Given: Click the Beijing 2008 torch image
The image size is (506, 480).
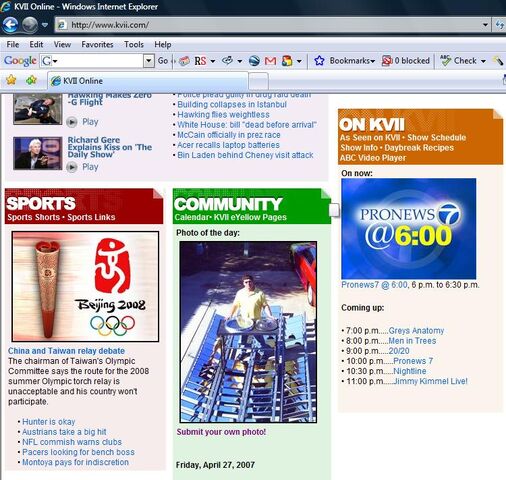Looking at the screenshot, I should [x=85, y=287].
